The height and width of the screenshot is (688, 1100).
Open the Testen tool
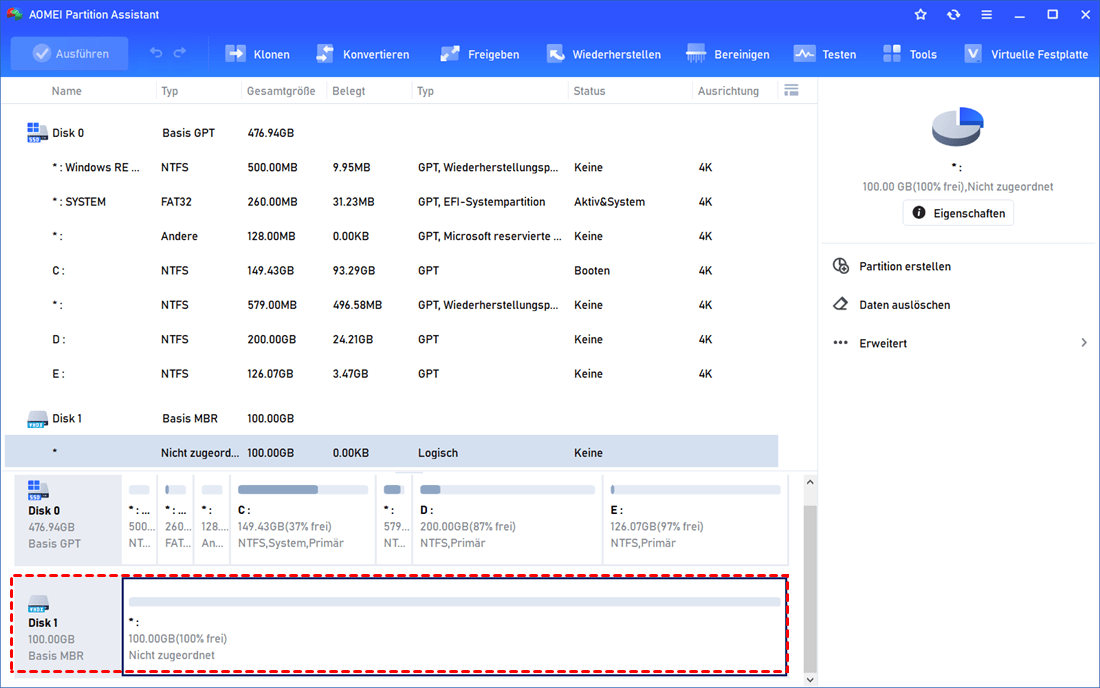click(804, 54)
